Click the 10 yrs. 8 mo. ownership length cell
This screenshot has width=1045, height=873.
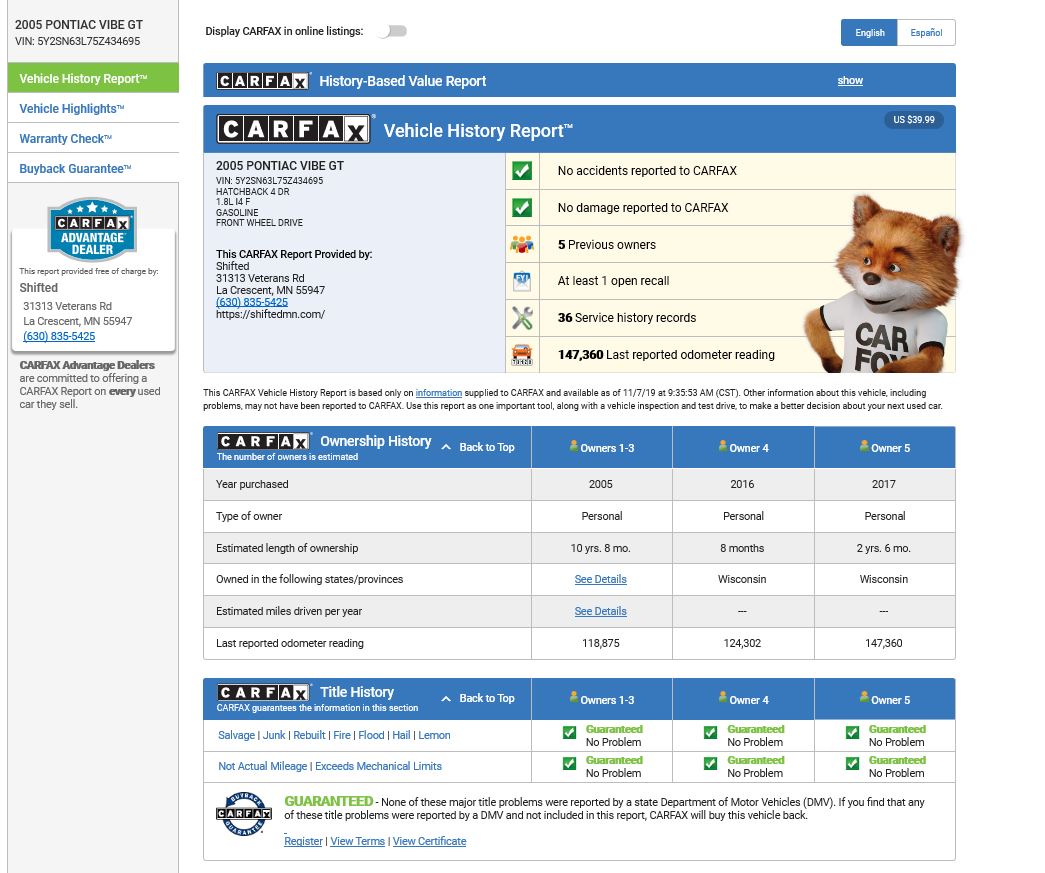coord(600,548)
